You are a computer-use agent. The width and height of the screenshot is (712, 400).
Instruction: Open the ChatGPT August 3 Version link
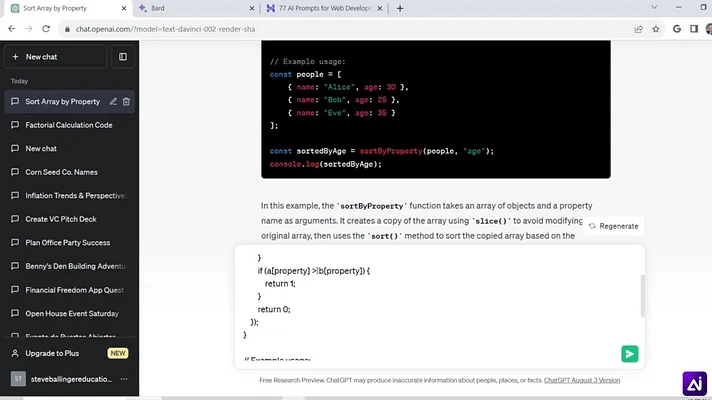(x=582, y=380)
